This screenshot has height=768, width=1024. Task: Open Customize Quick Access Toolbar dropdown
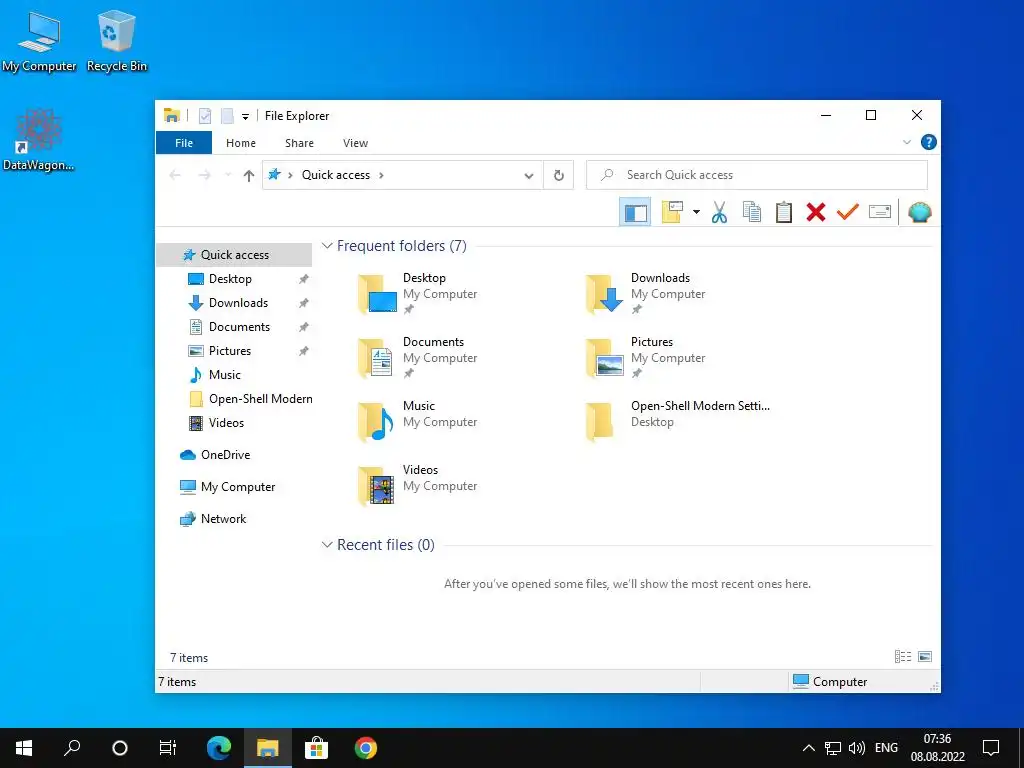pyautogui.click(x=245, y=117)
